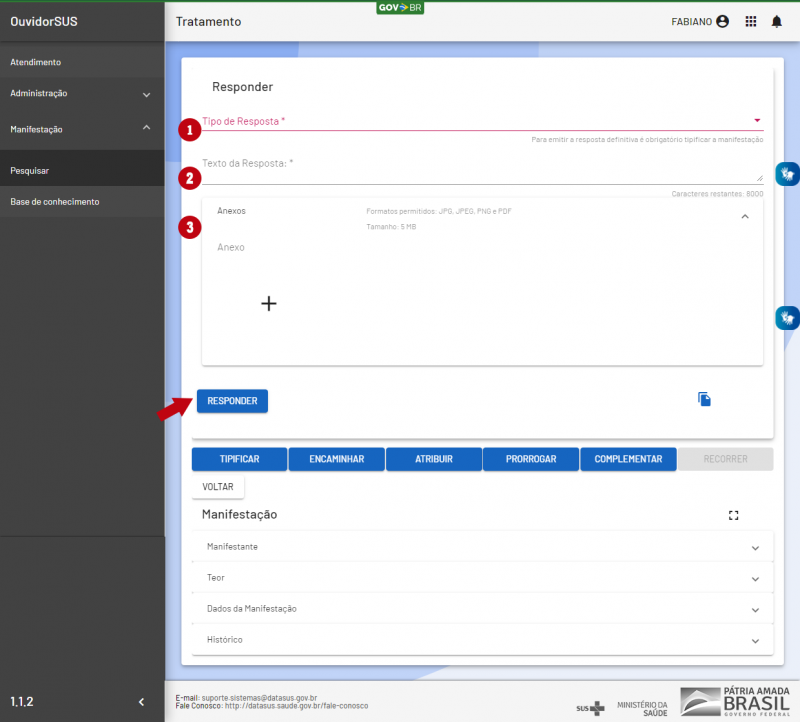Click the copy document icon
Viewport: 800px width, 722px height.
704,400
